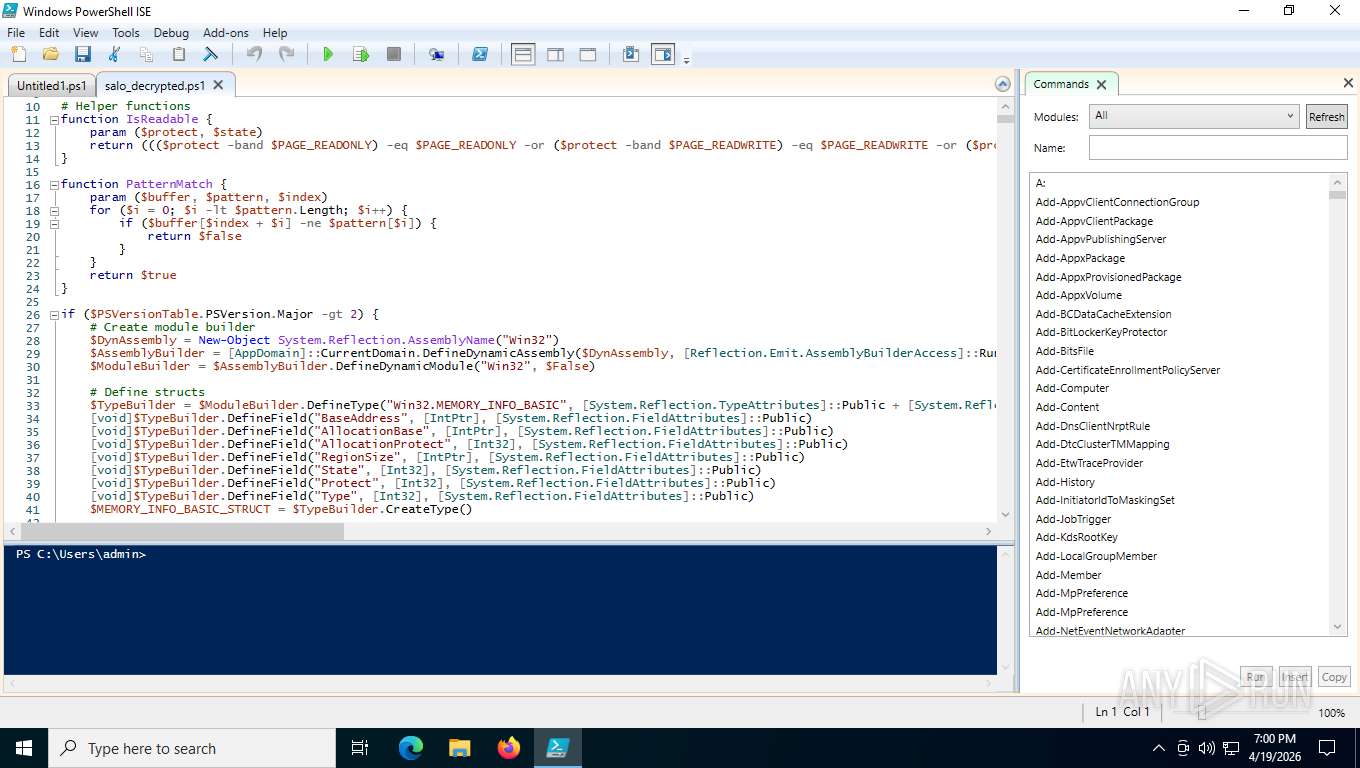Click the Type here to search box
Screen dimensions: 1360x768
(x=192, y=748)
